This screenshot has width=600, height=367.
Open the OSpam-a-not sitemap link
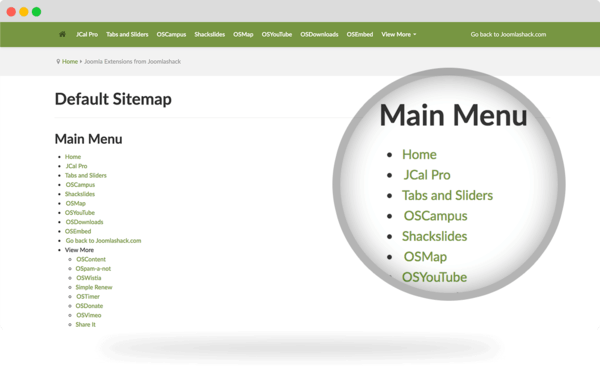pyautogui.click(x=93, y=269)
